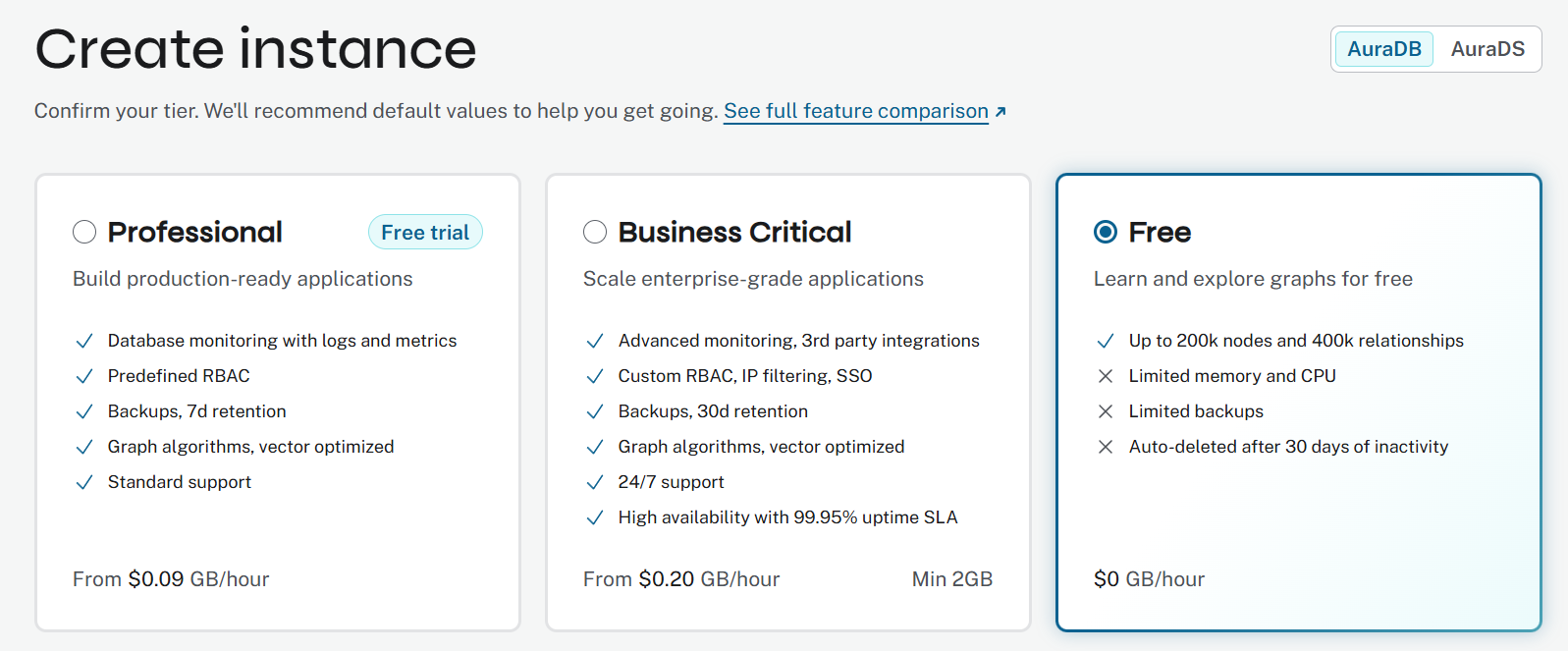Select the Business Critical tier radio button
Image resolution: width=1568 pixels, height=651 pixels.
click(x=595, y=232)
